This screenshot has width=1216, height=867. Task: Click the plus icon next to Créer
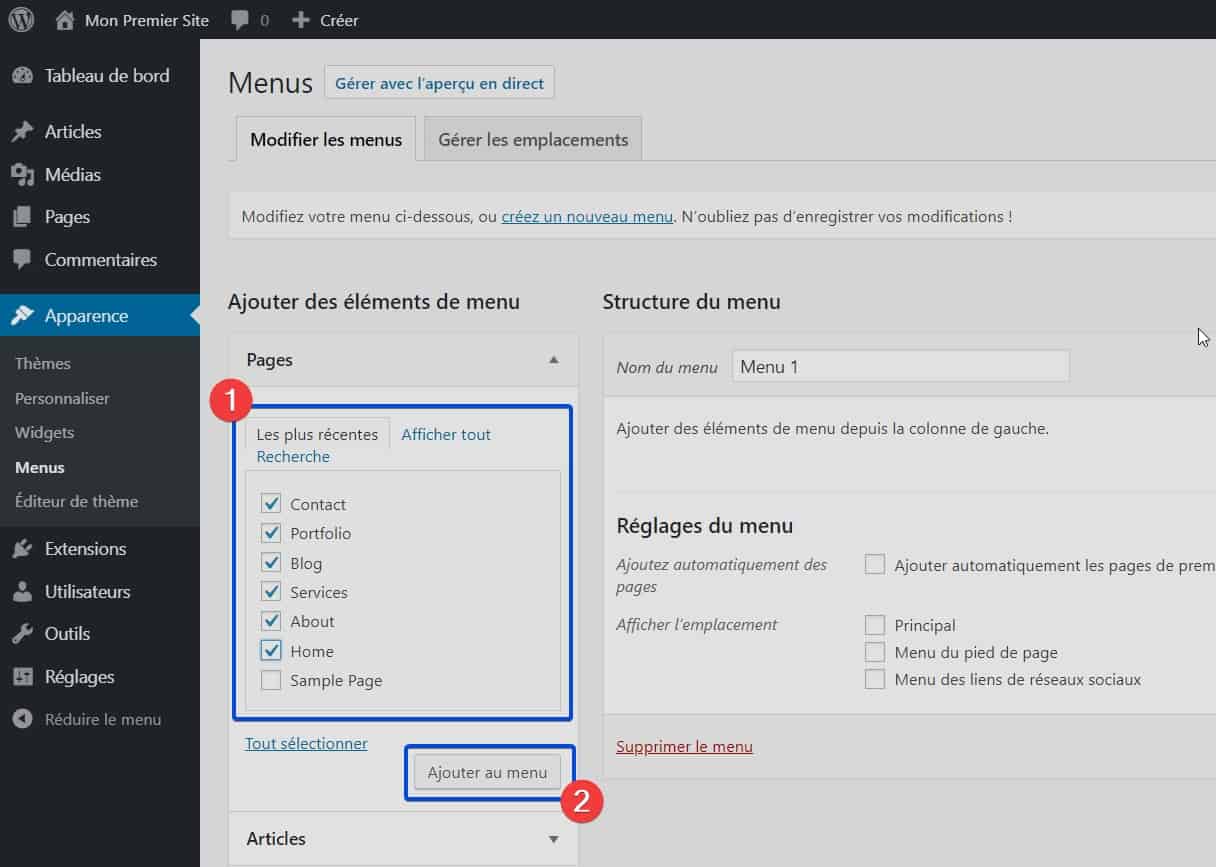[300, 20]
